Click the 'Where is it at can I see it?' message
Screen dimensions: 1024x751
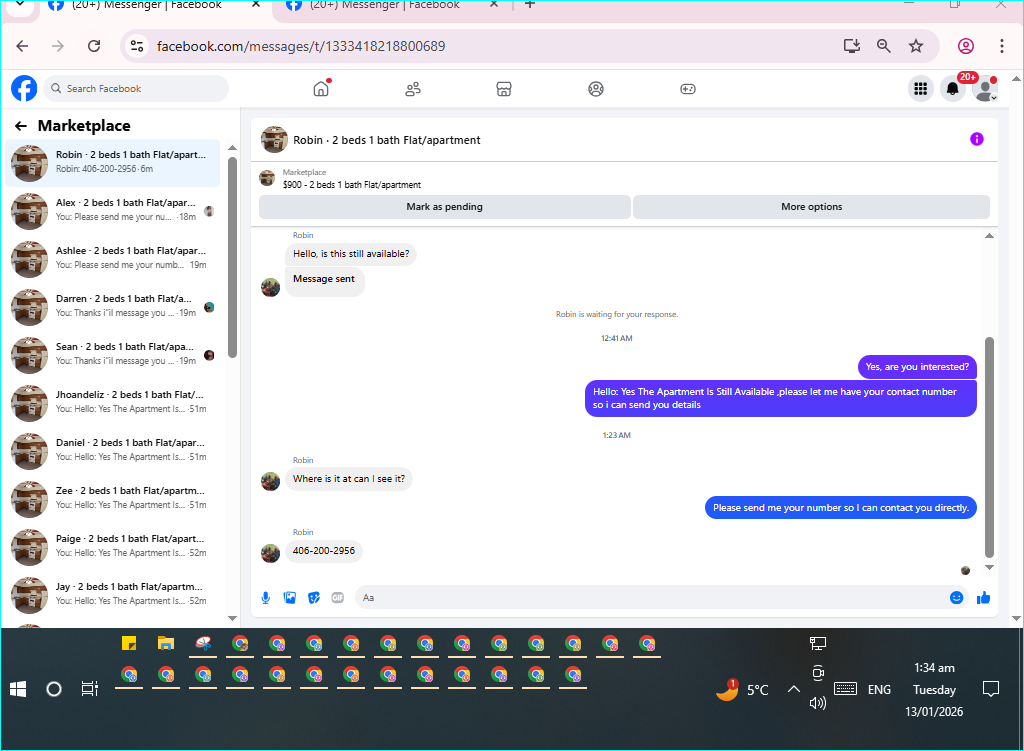tap(349, 479)
